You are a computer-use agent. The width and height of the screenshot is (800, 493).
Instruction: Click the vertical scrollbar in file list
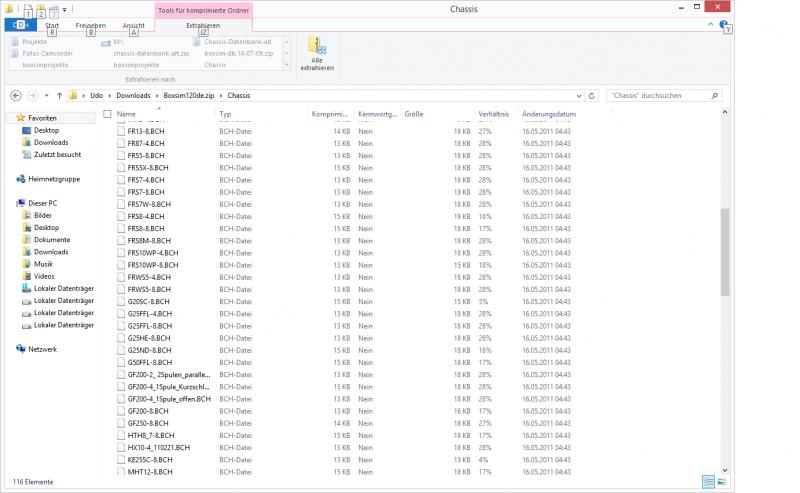(x=725, y=250)
